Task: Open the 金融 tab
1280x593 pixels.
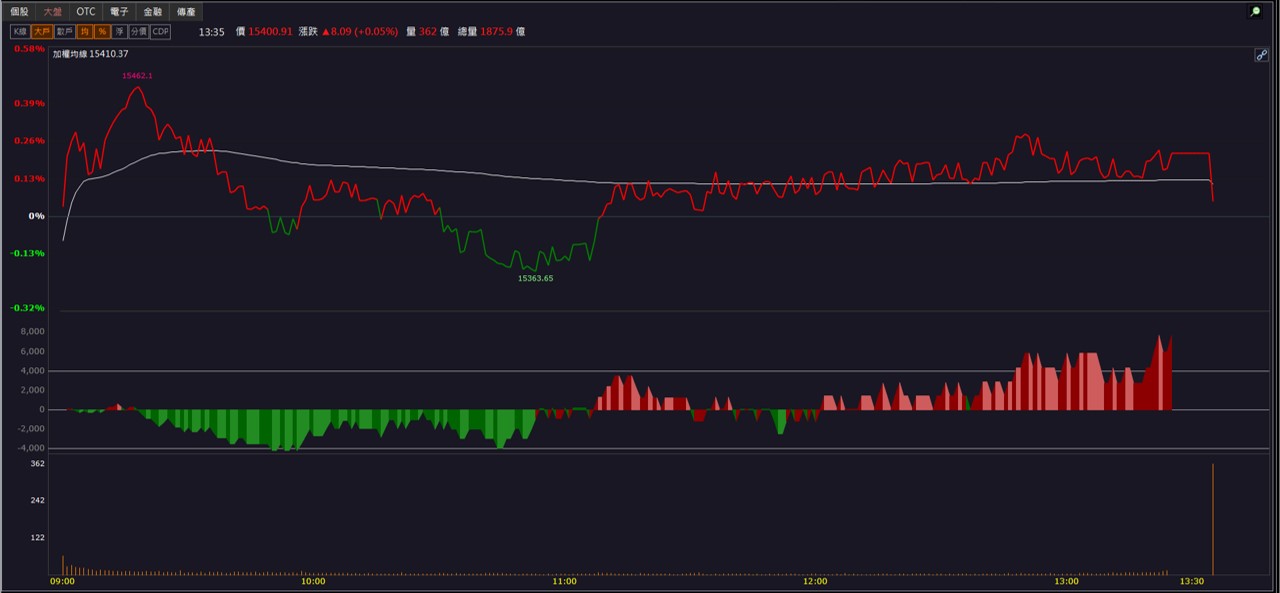Action: point(152,12)
